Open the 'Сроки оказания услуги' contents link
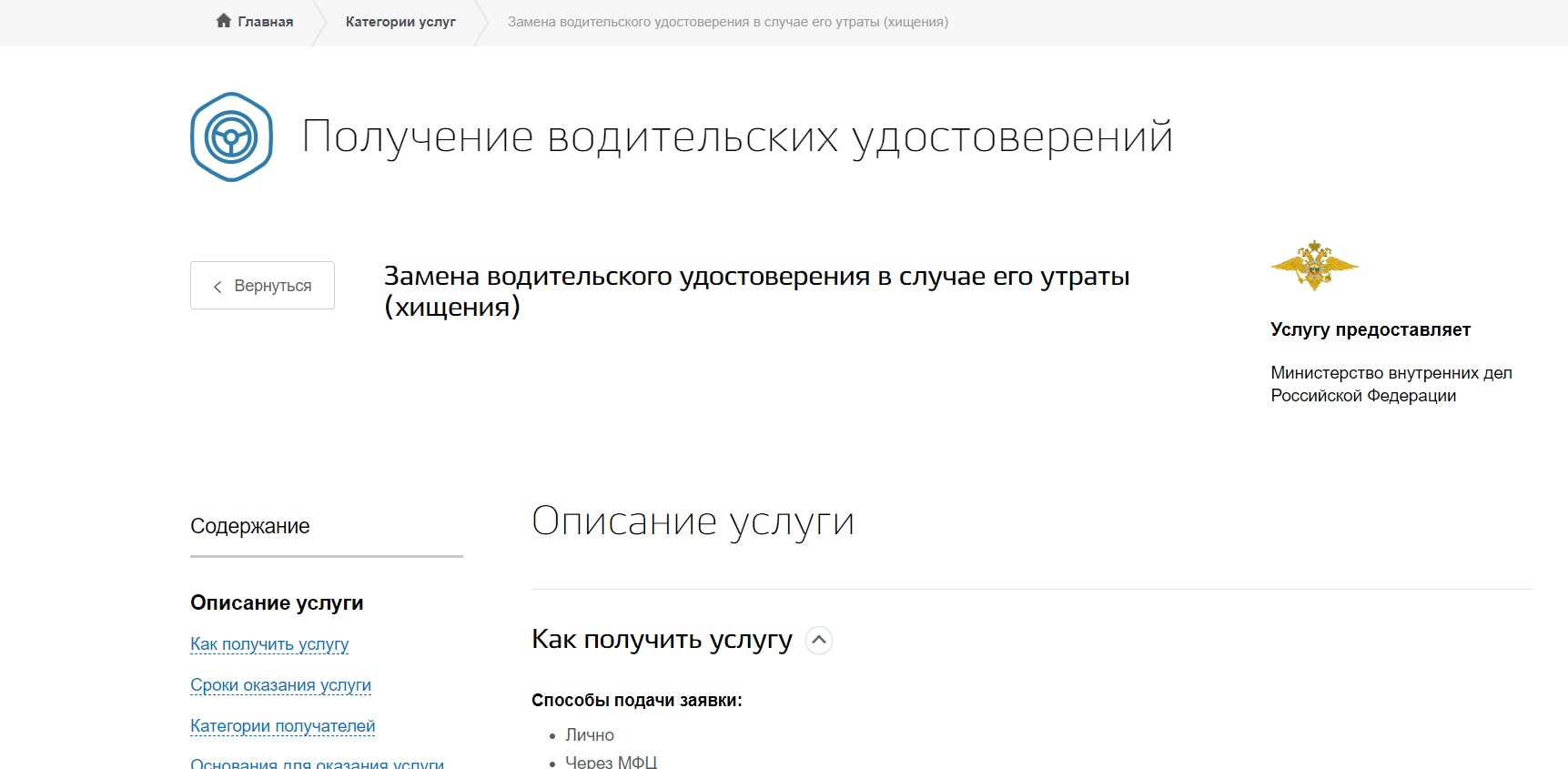Viewport: 1568px width, 769px height. point(280,685)
